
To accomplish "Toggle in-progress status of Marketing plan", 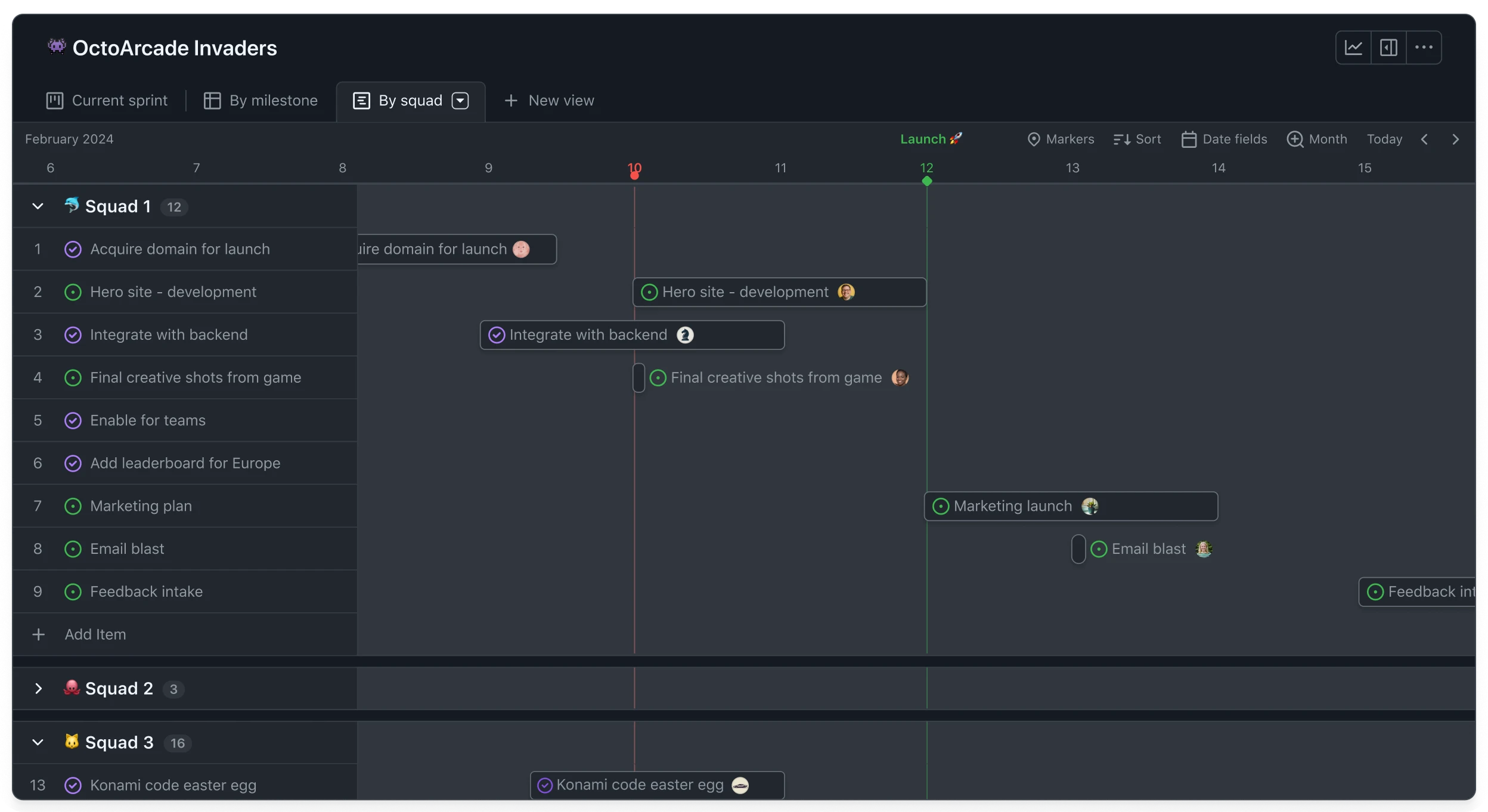I will pos(72,506).
